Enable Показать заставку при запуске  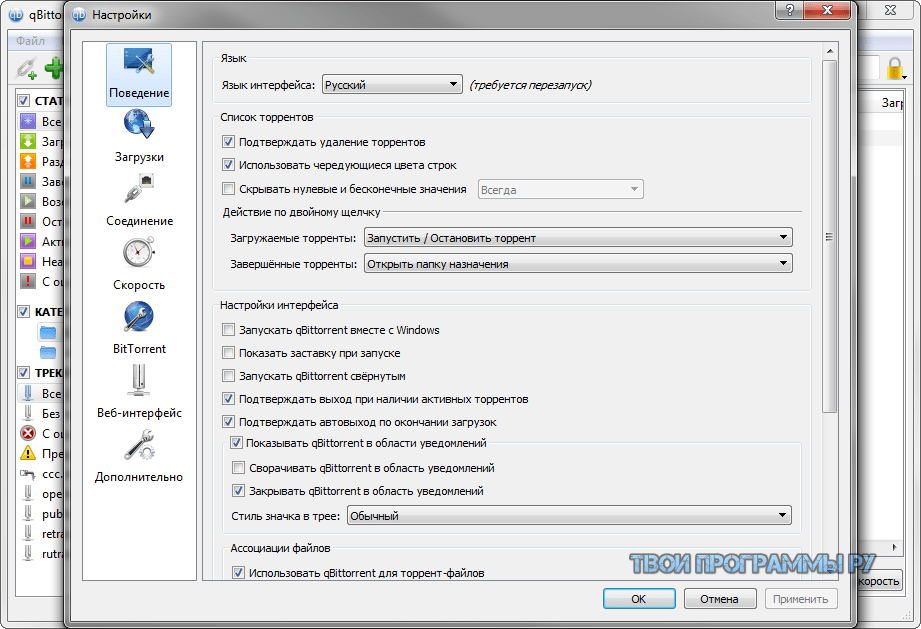pos(228,353)
